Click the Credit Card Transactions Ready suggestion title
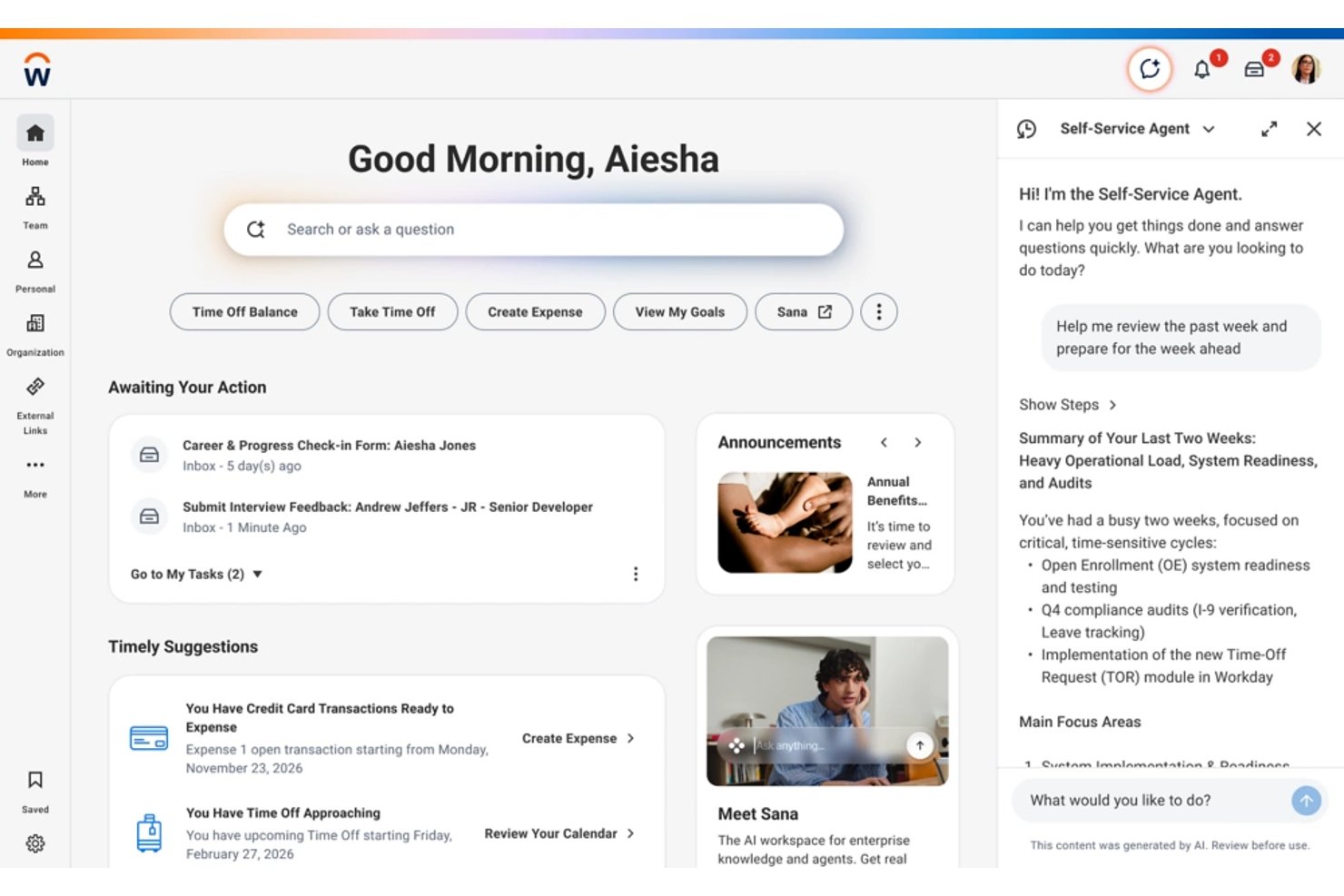This screenshot has width=1344, height=896. tap(320, 718)
